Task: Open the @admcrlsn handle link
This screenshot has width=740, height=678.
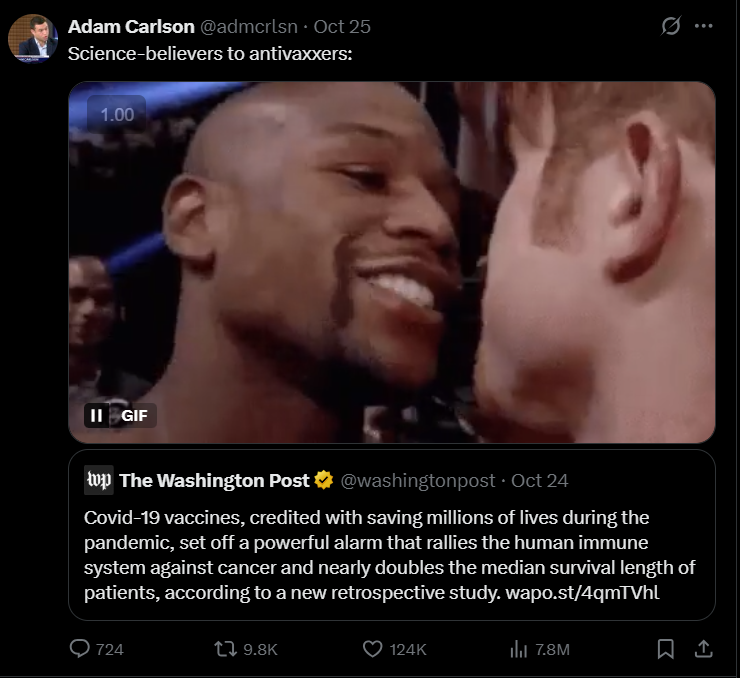Action: point(249,27)
